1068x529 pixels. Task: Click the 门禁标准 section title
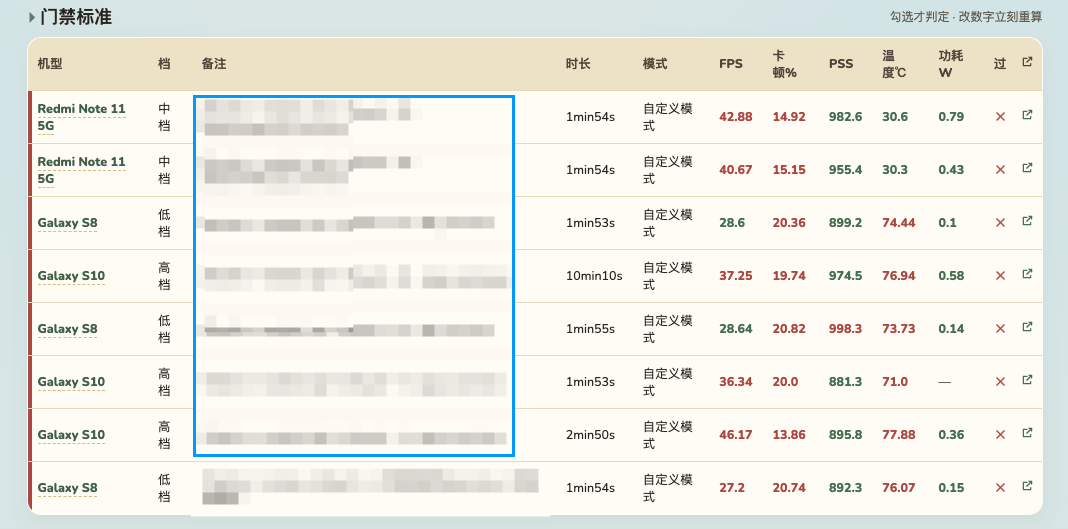click(x=76, y=18)
